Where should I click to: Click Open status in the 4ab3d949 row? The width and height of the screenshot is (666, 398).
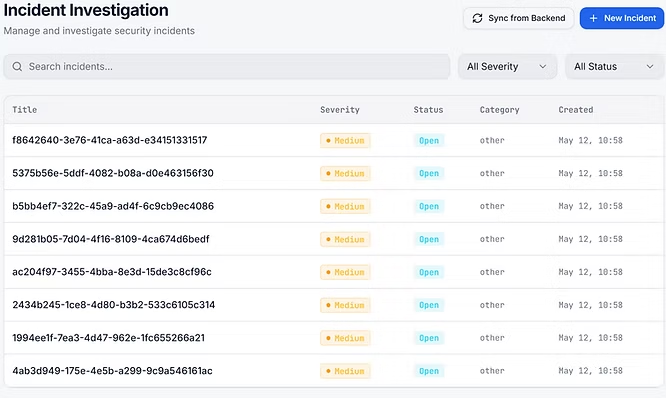coord(429,371)
